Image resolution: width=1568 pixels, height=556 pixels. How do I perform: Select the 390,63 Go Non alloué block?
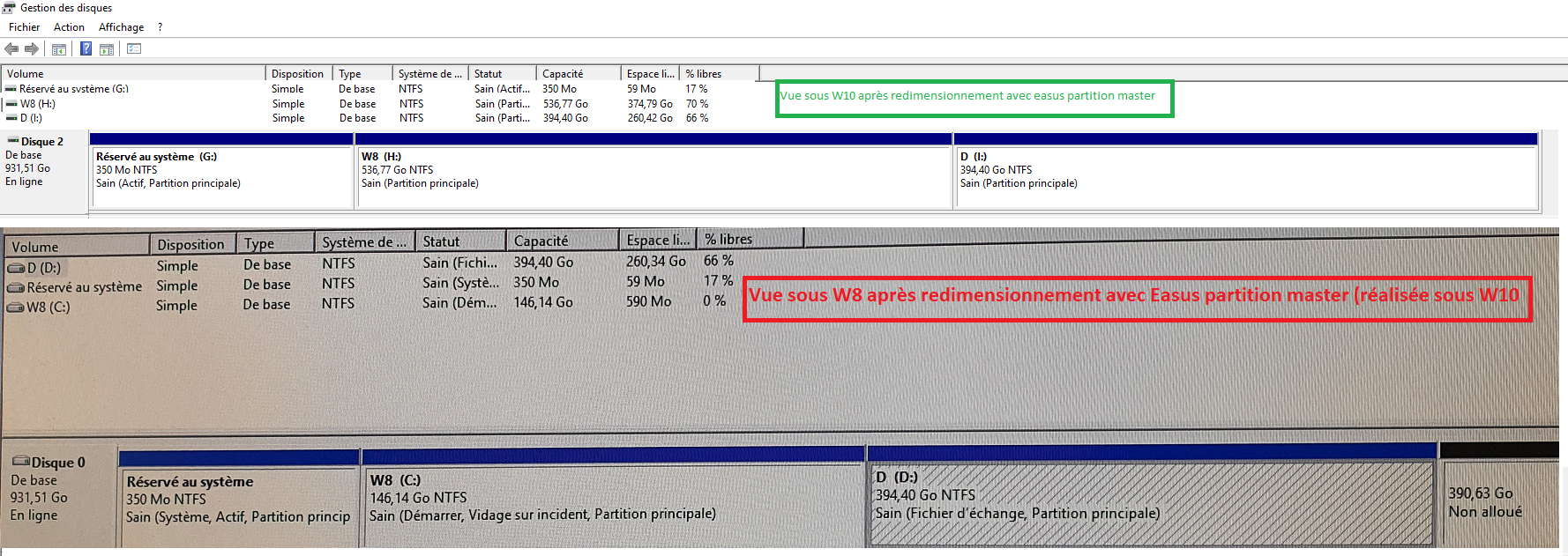[1499, 495]
